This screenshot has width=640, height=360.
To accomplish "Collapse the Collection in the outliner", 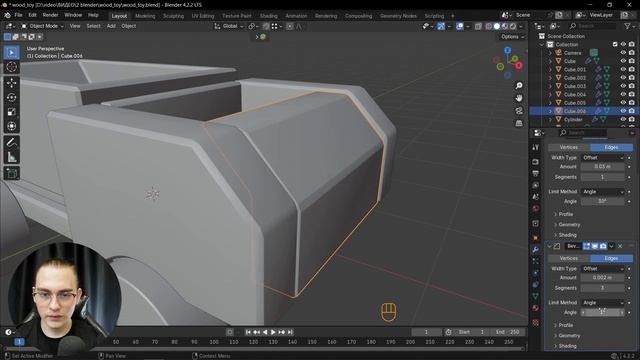I will (x=542, y=44).
